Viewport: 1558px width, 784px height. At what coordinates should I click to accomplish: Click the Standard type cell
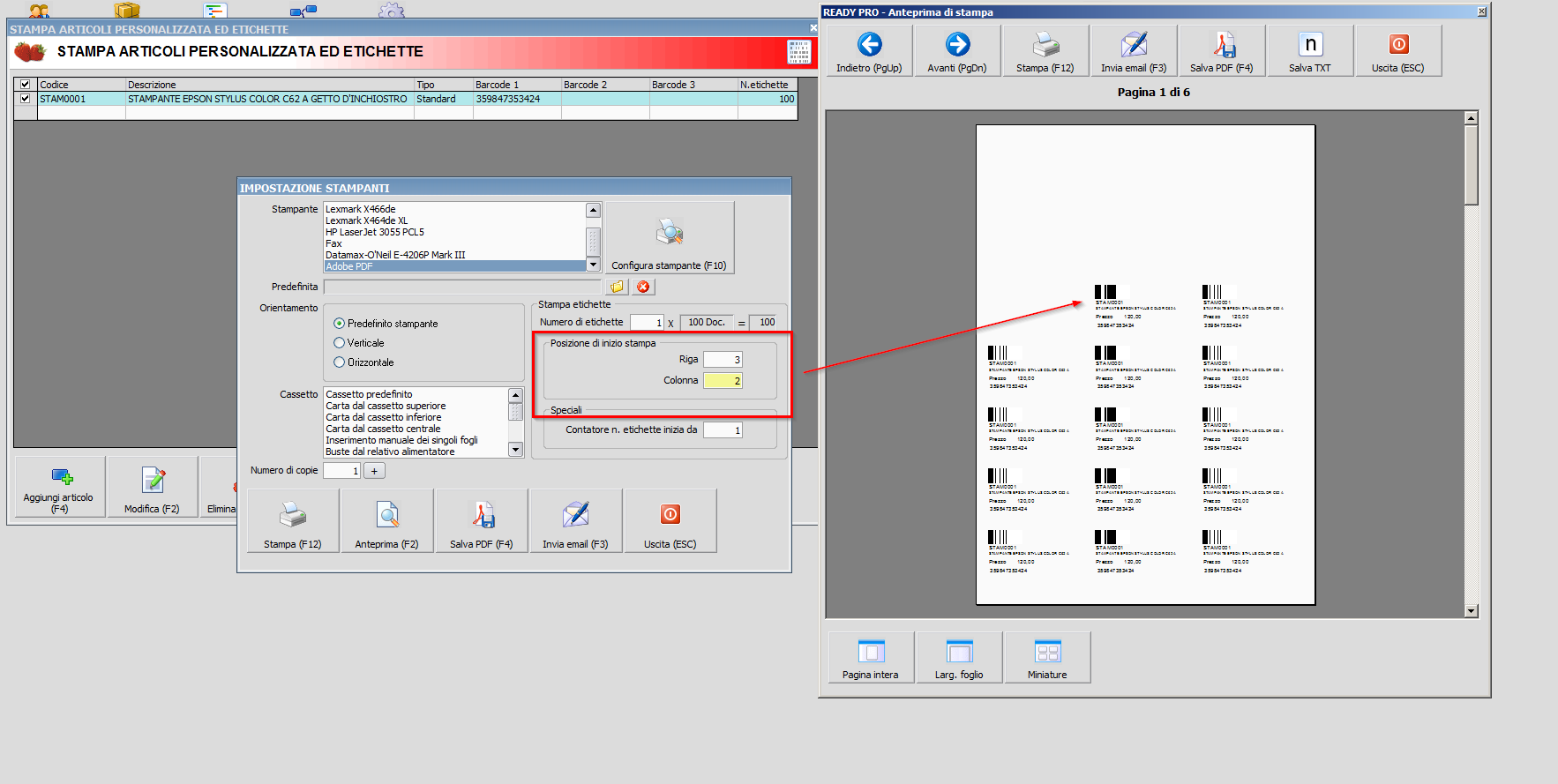[x=444, y=99]
